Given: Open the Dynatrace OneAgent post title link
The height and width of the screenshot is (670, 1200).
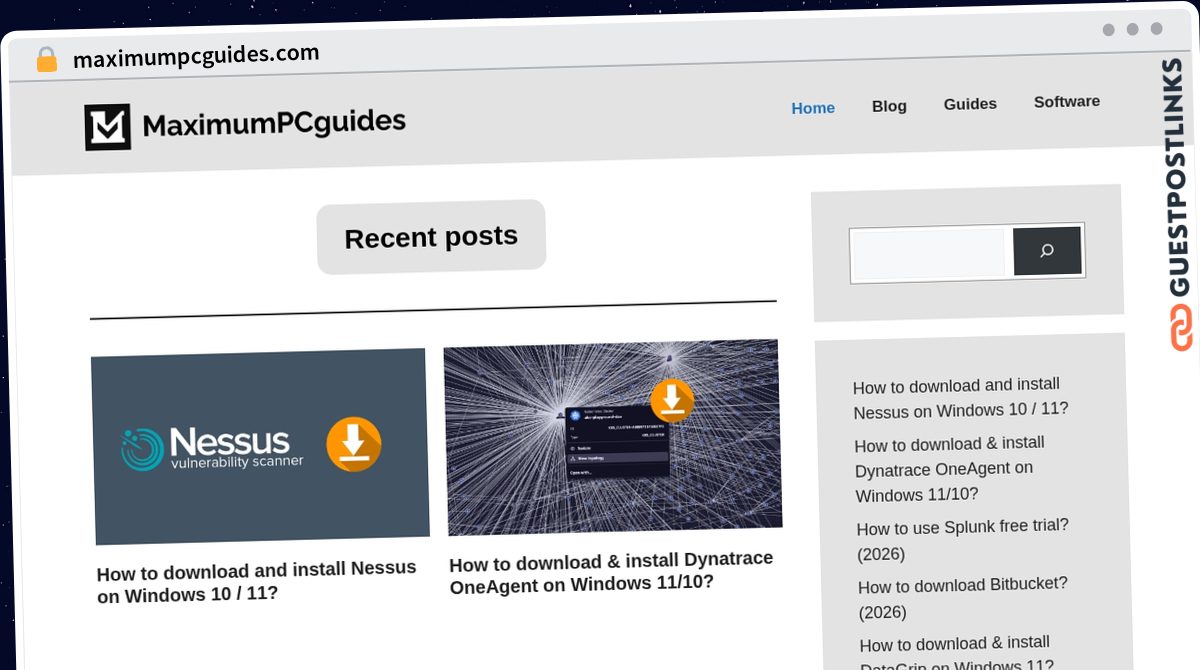Looking at the screenshot, I should click(x=611, y=572).
